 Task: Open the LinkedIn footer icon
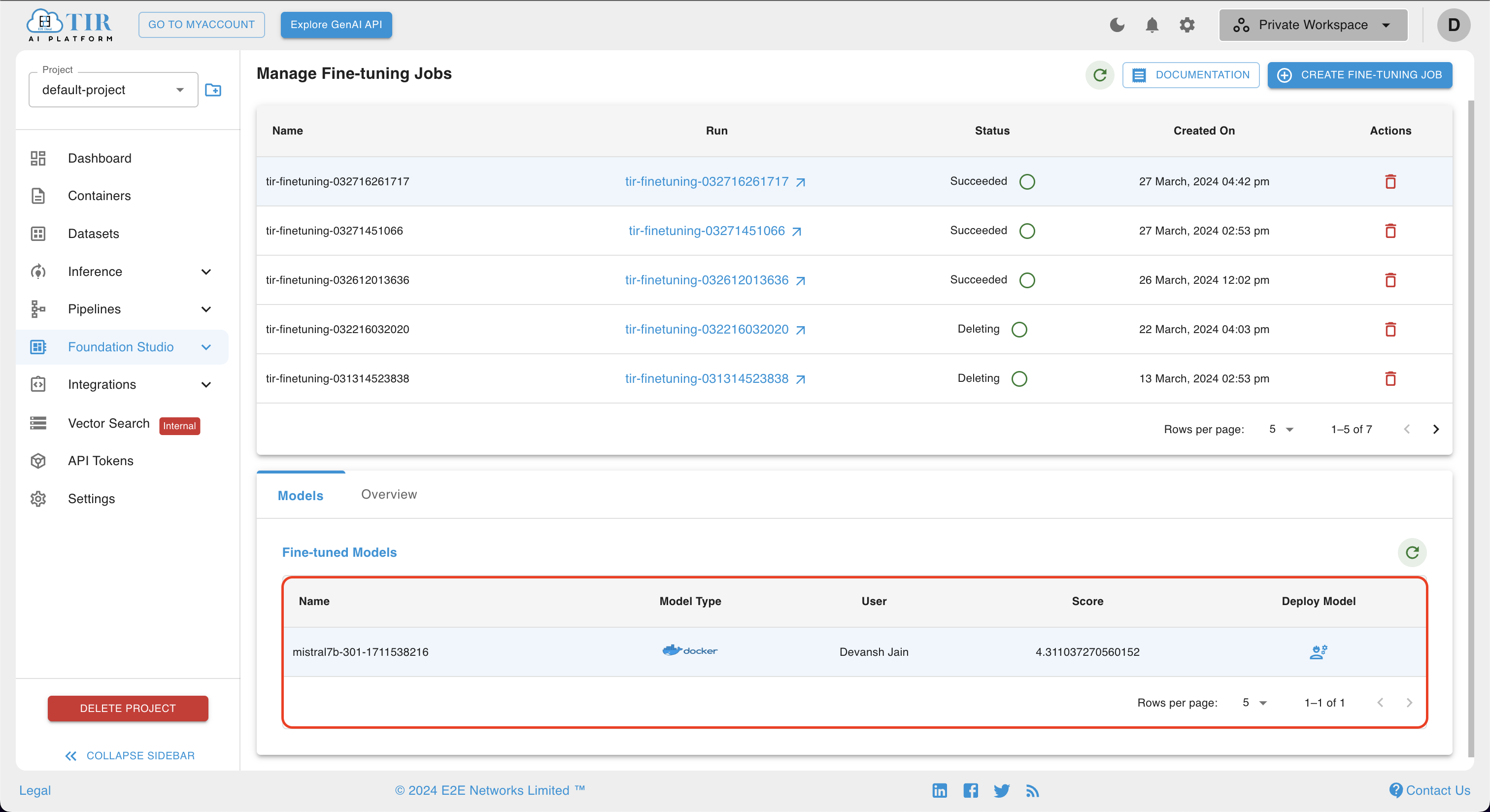tap(939, 790)
